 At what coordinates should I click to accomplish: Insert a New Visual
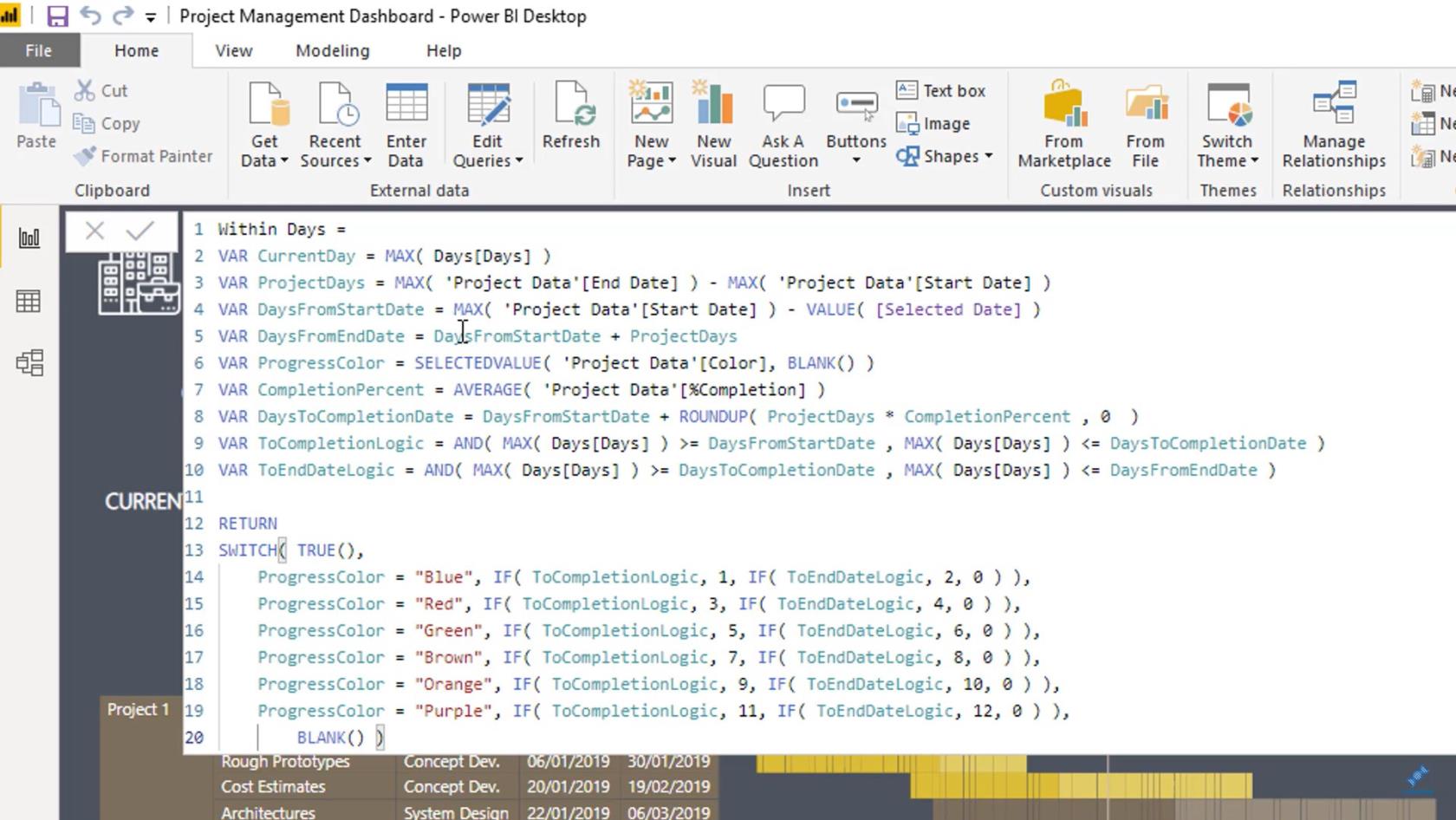714,124
